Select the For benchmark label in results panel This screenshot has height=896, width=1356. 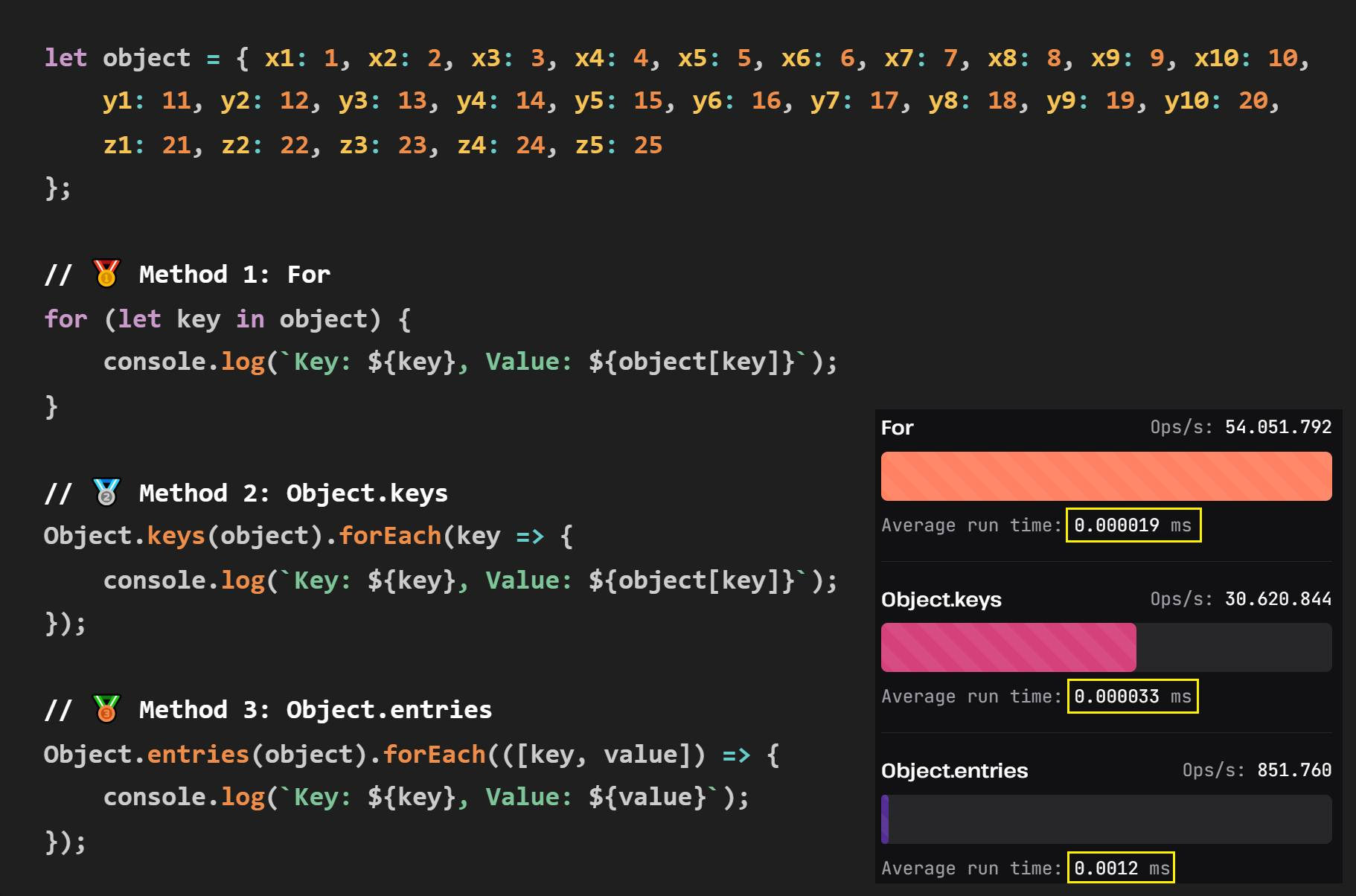pos(898,428)
